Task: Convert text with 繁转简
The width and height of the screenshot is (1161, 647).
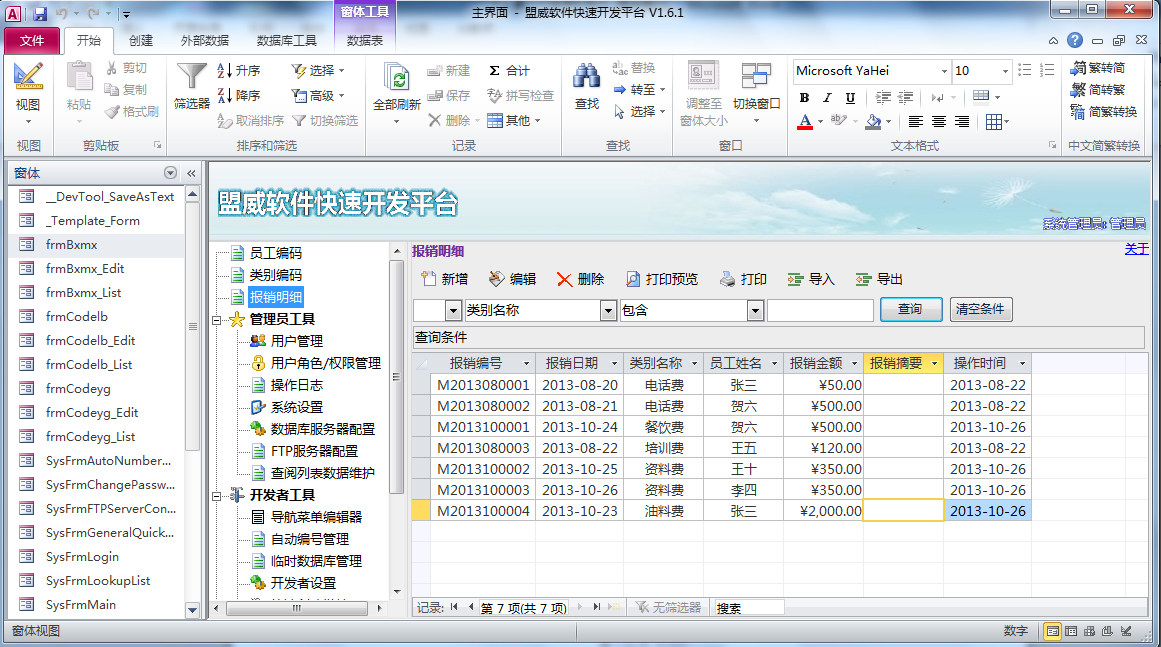Action: click(x=1098, y=68)
